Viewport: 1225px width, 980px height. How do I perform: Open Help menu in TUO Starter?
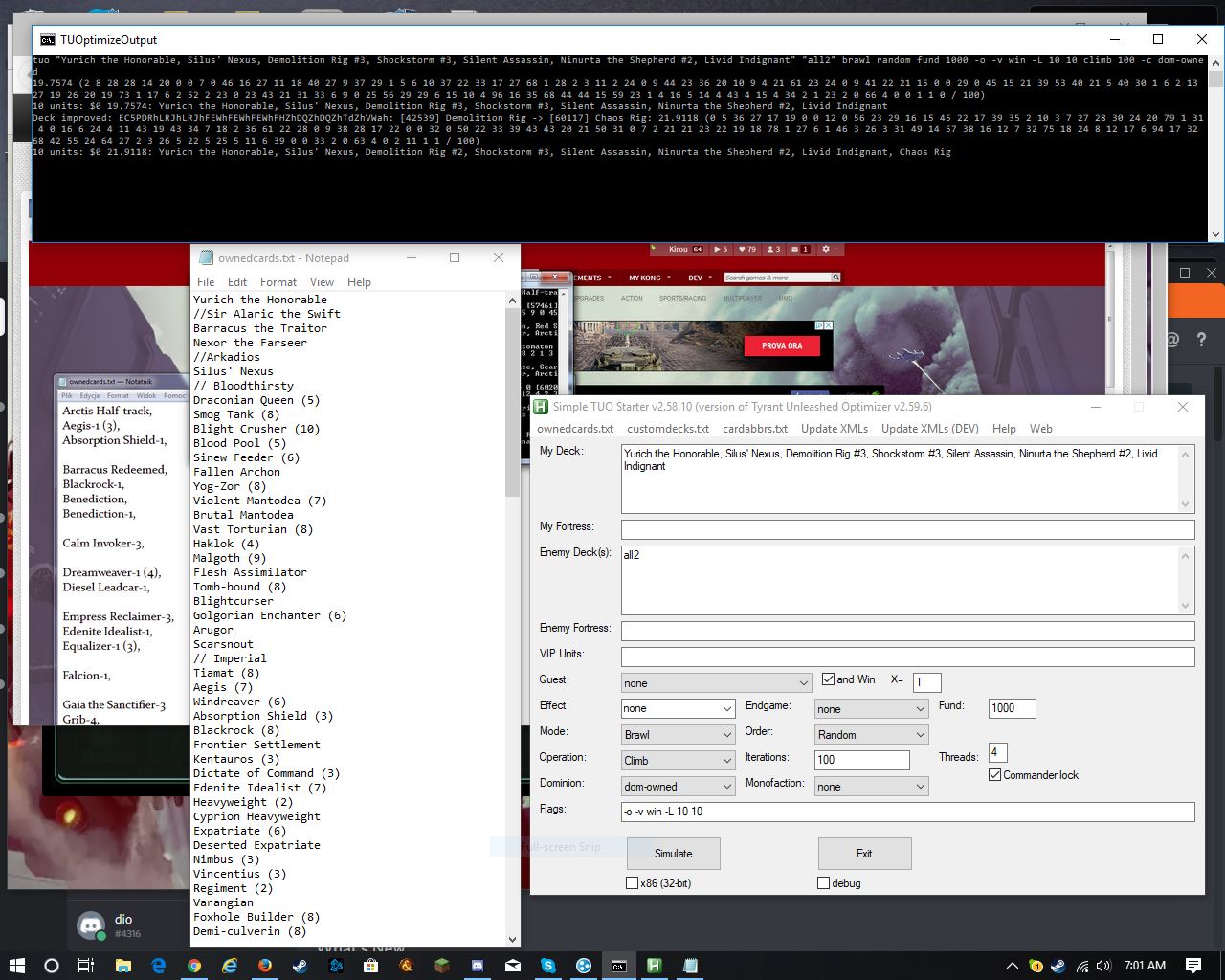tap(1004, 429)
